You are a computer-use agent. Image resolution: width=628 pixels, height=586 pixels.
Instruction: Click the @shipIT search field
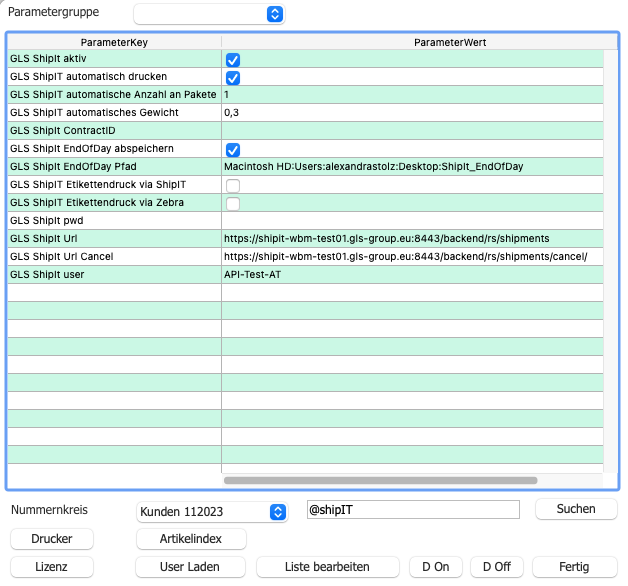pos(413,509)
